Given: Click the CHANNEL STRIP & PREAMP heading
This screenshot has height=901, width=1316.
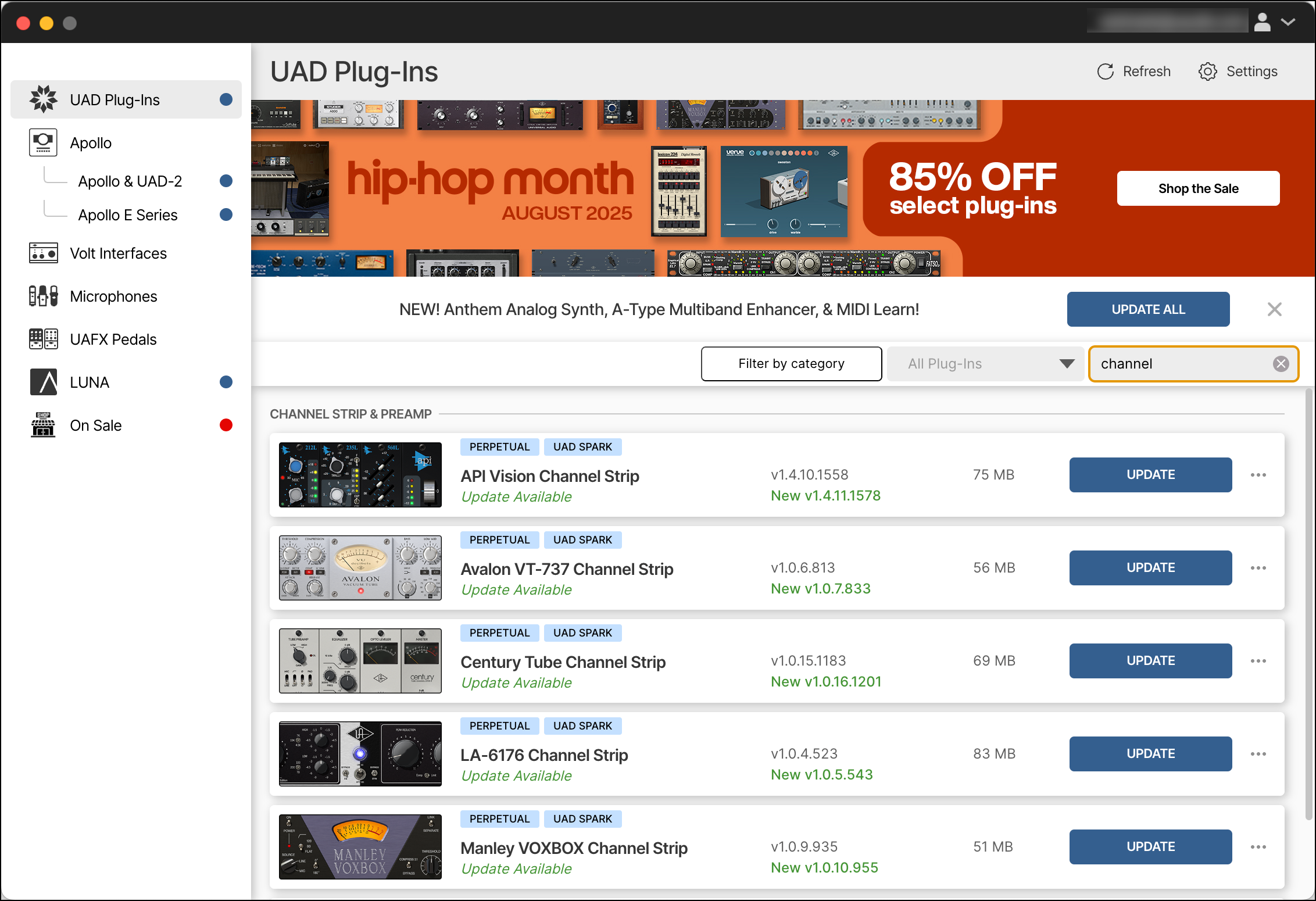Looking at the screenshot, I should coord(351,414).
